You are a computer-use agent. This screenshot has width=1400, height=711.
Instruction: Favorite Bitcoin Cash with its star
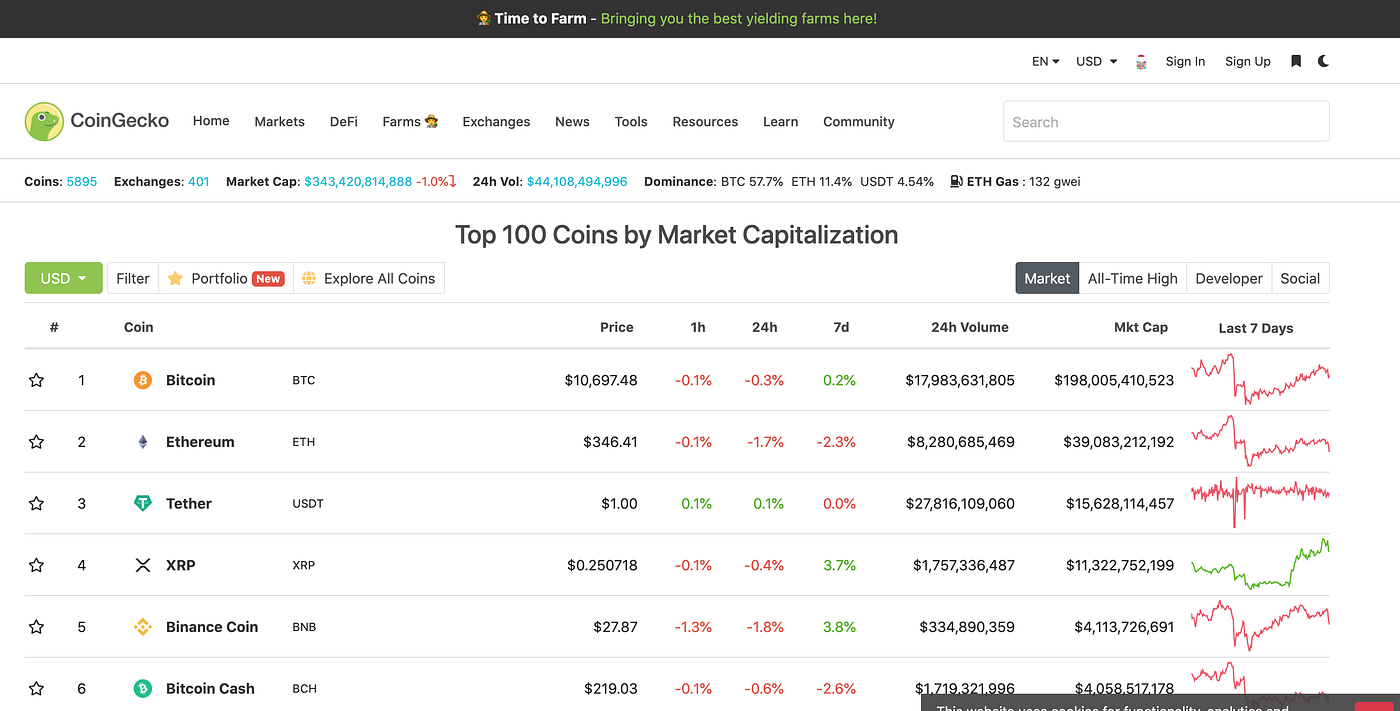[37, 689]
